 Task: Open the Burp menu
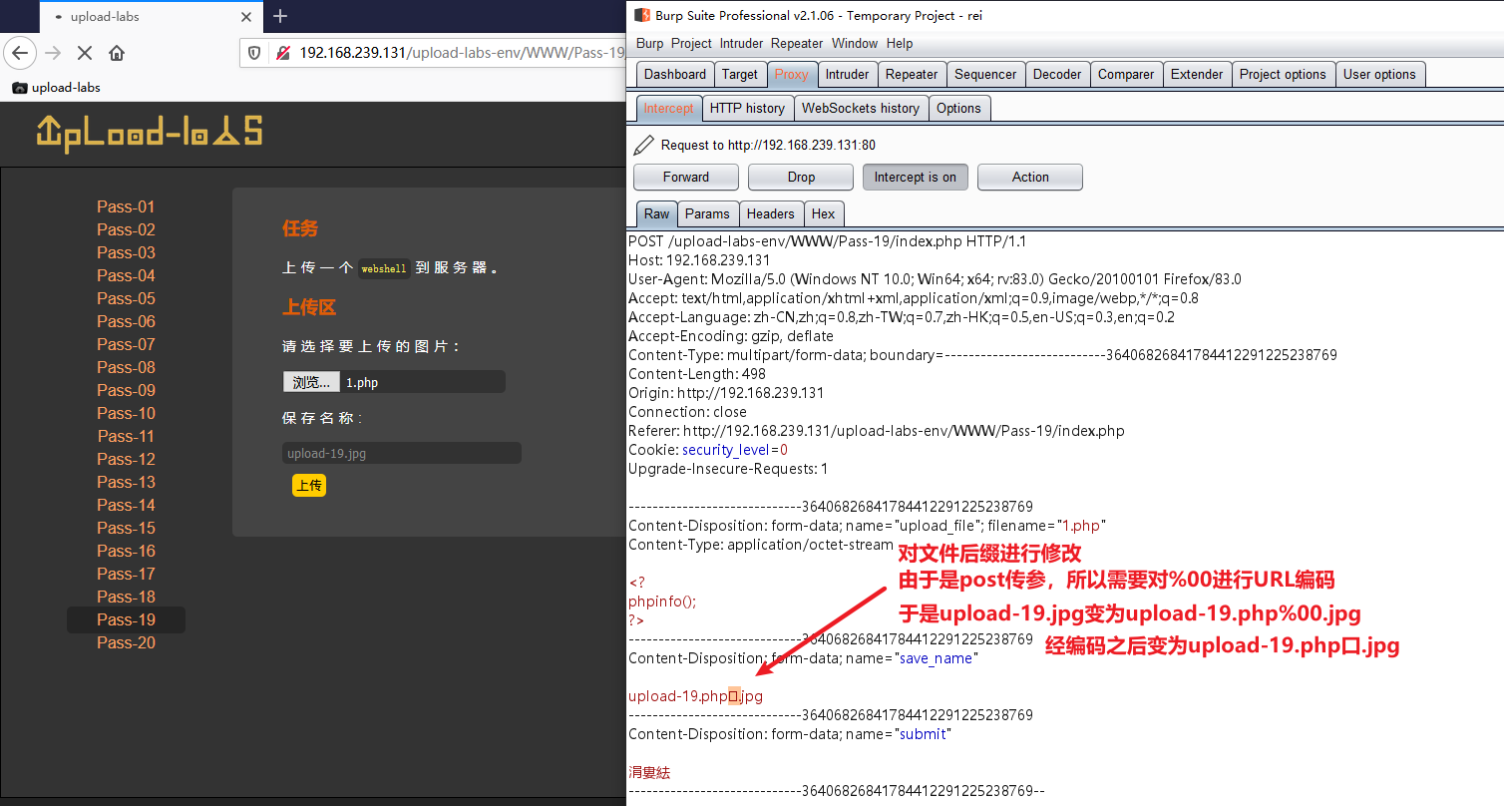coord(649,43)
